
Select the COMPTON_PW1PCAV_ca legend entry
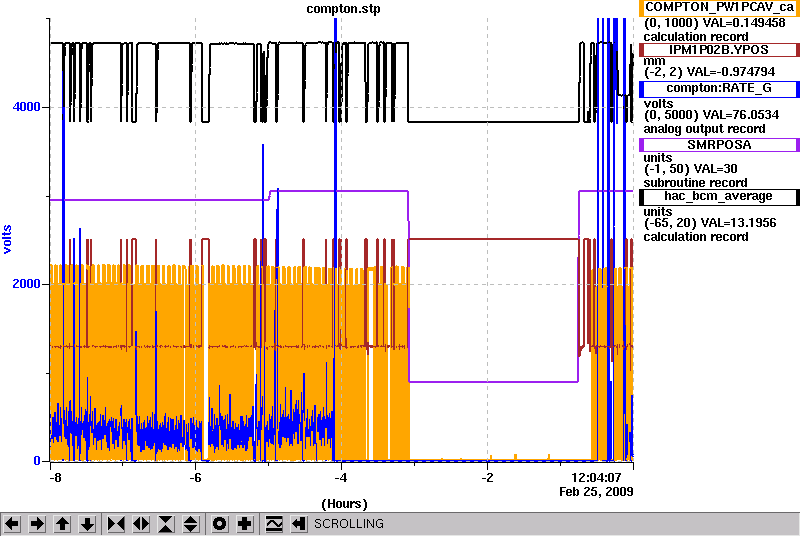(719, 8)
